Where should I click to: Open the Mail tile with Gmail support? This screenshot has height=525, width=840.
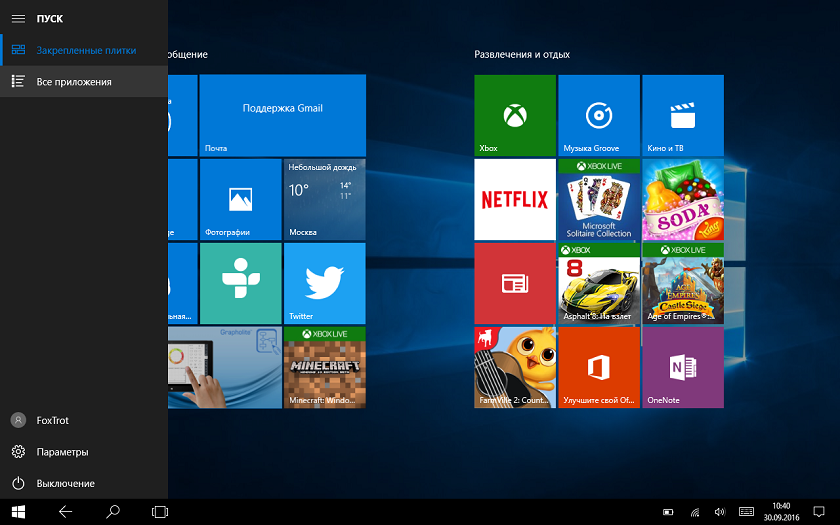pos(282,115)
